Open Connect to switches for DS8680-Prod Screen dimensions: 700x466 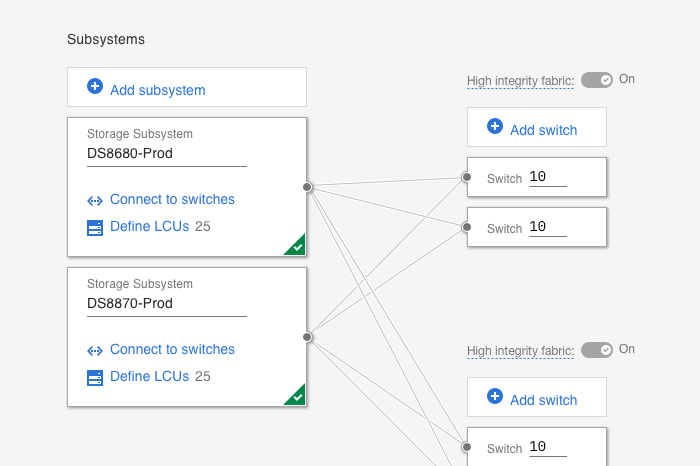(x=172, y=200)
